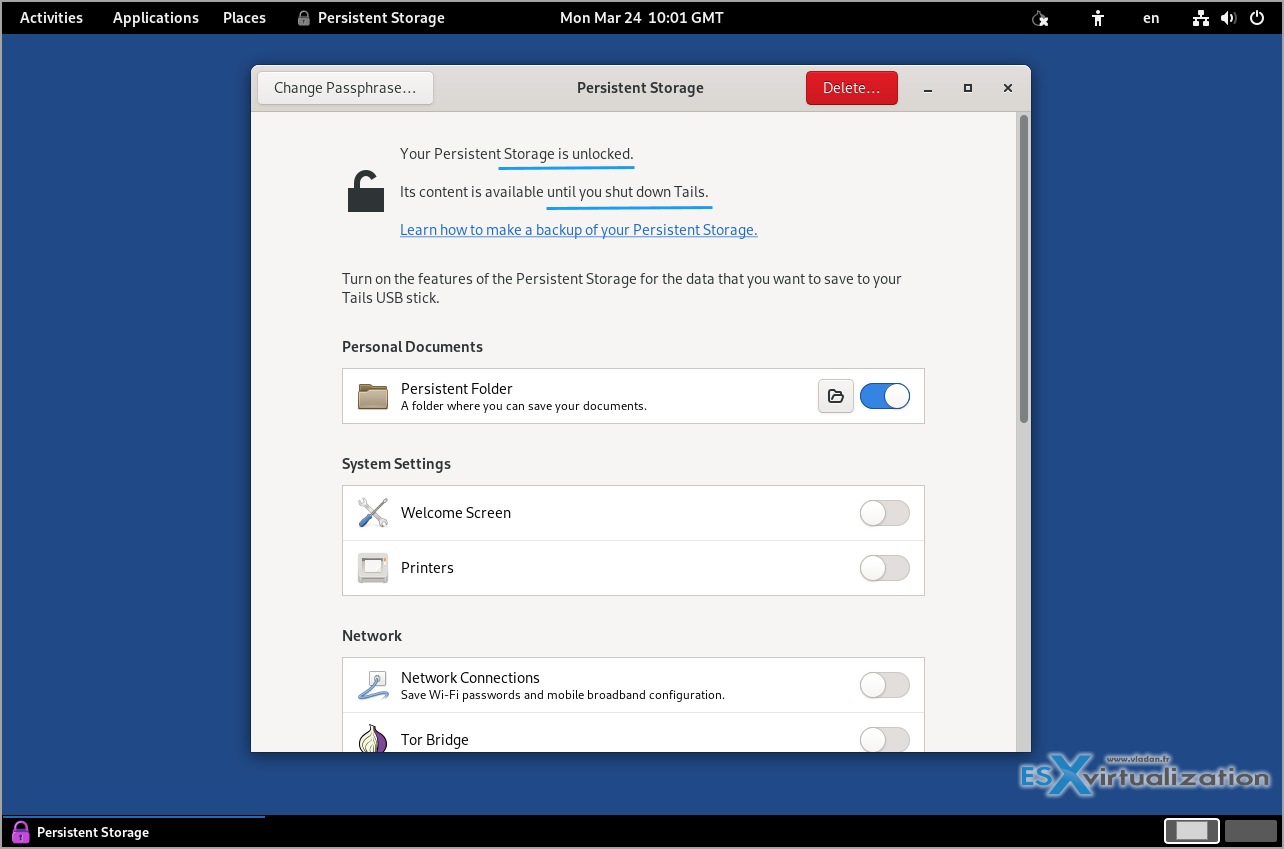Click the power icon in top bar
This screenshot has width=1284, height=849.
pos(1256,18)
